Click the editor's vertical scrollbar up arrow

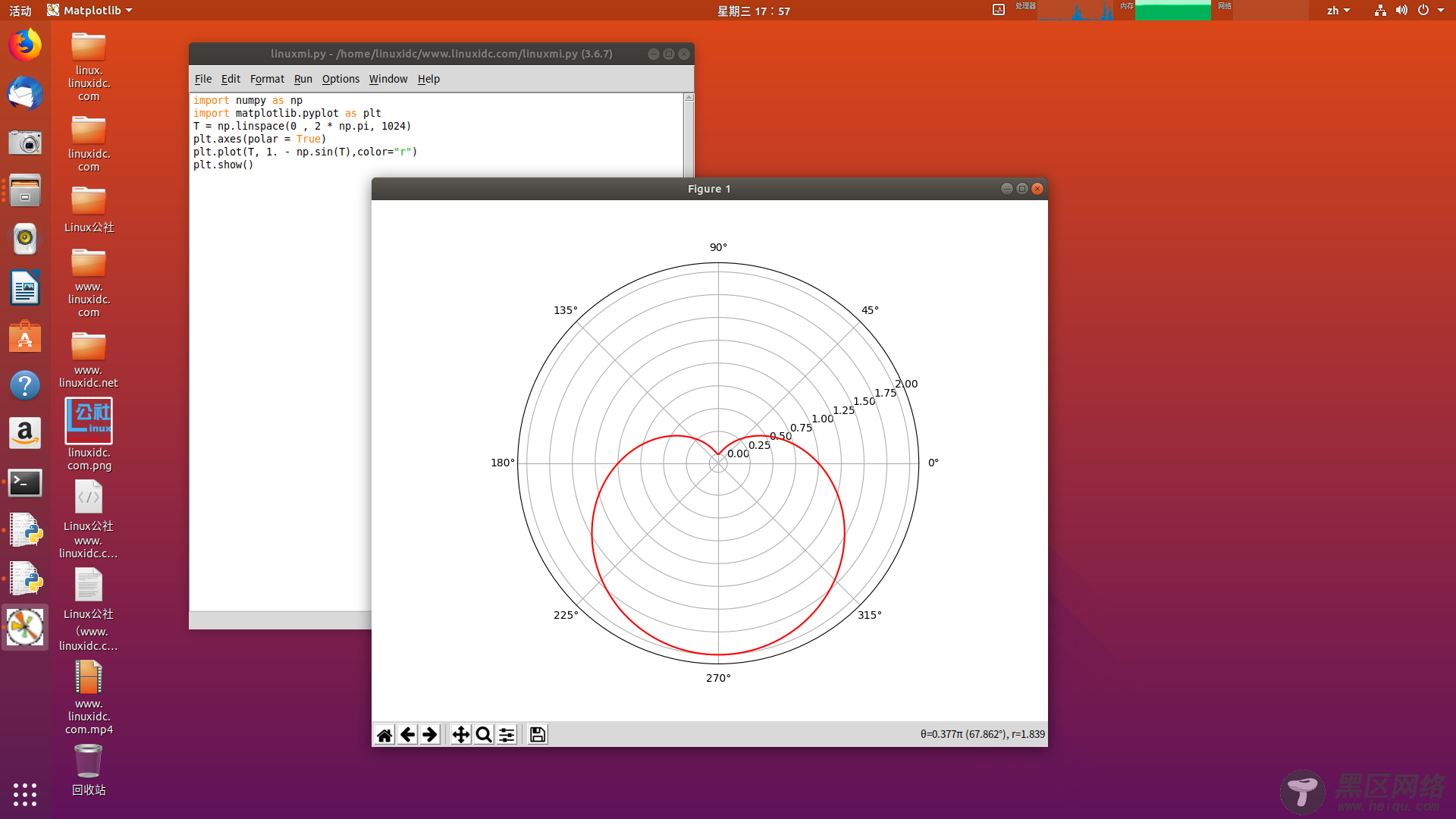(689, 98)
